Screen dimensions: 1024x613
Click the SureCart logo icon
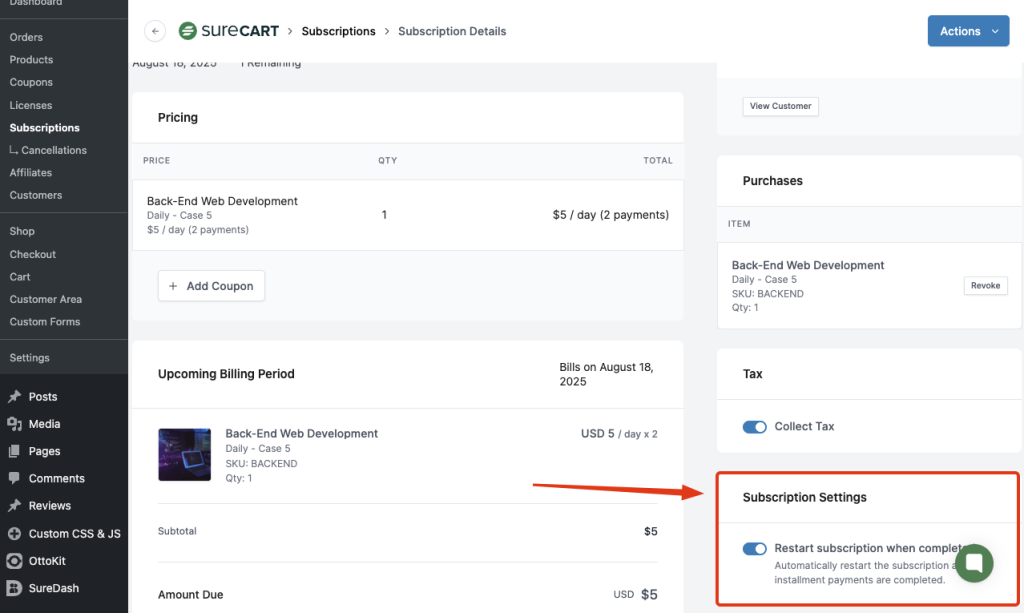click(187, 31)
